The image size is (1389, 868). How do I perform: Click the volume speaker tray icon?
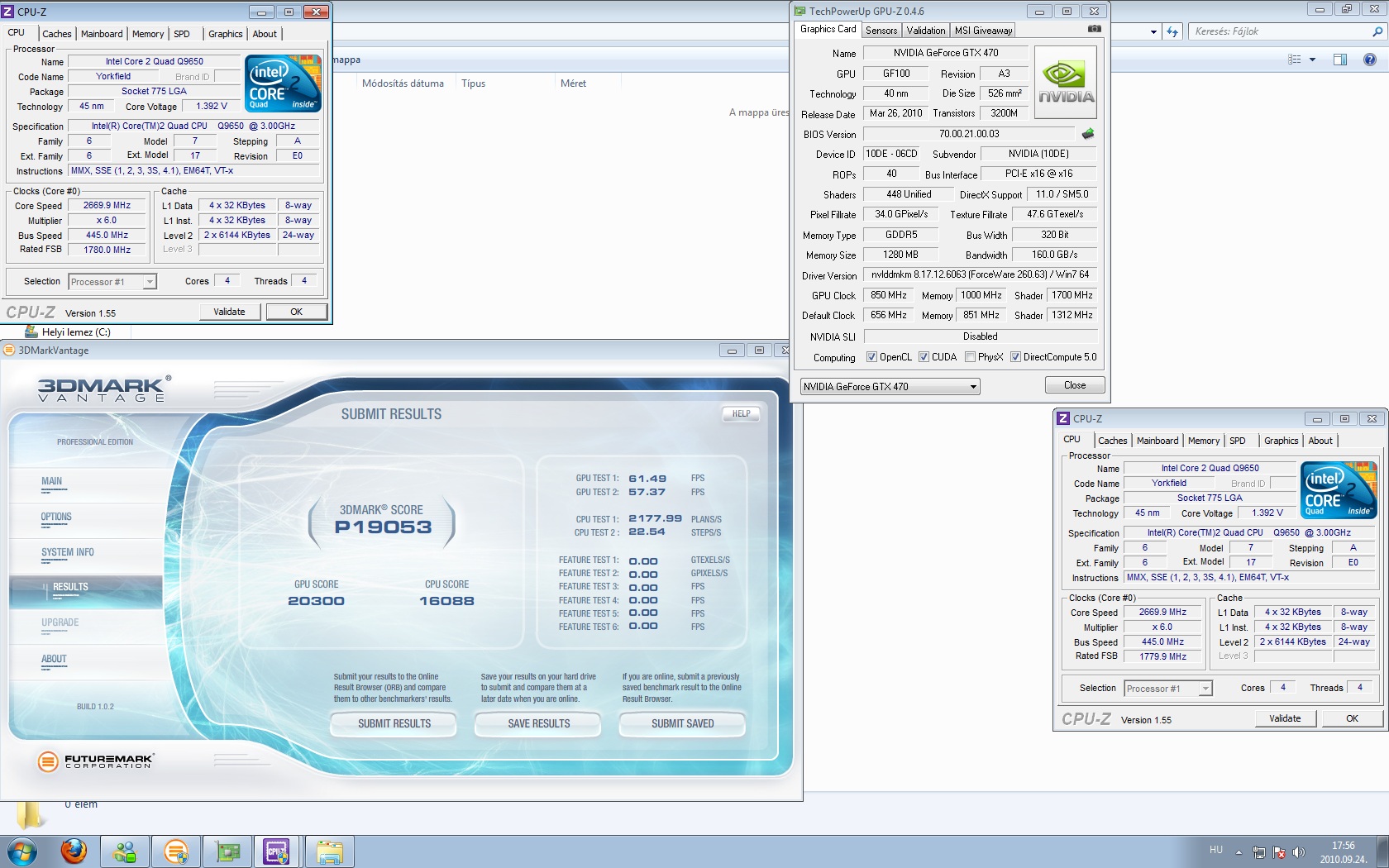tap(1299, 852)
